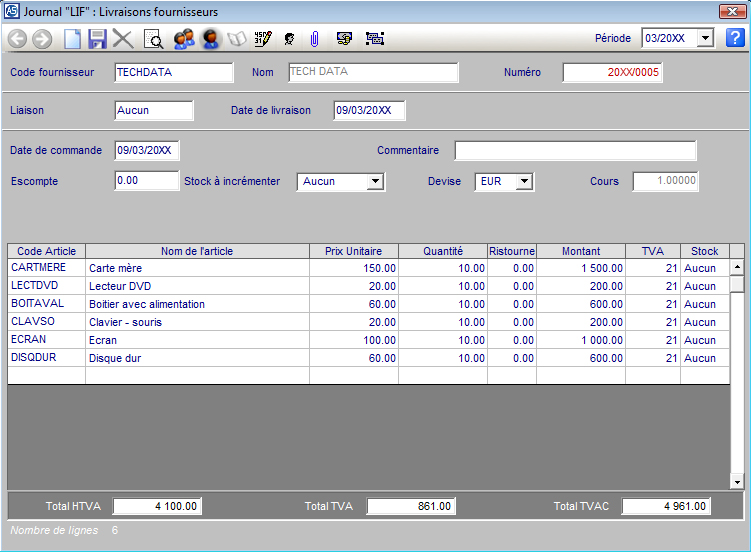Click the scrollbar down arrow of the article table
Viewport: 751px width, 552px height.
737,482
